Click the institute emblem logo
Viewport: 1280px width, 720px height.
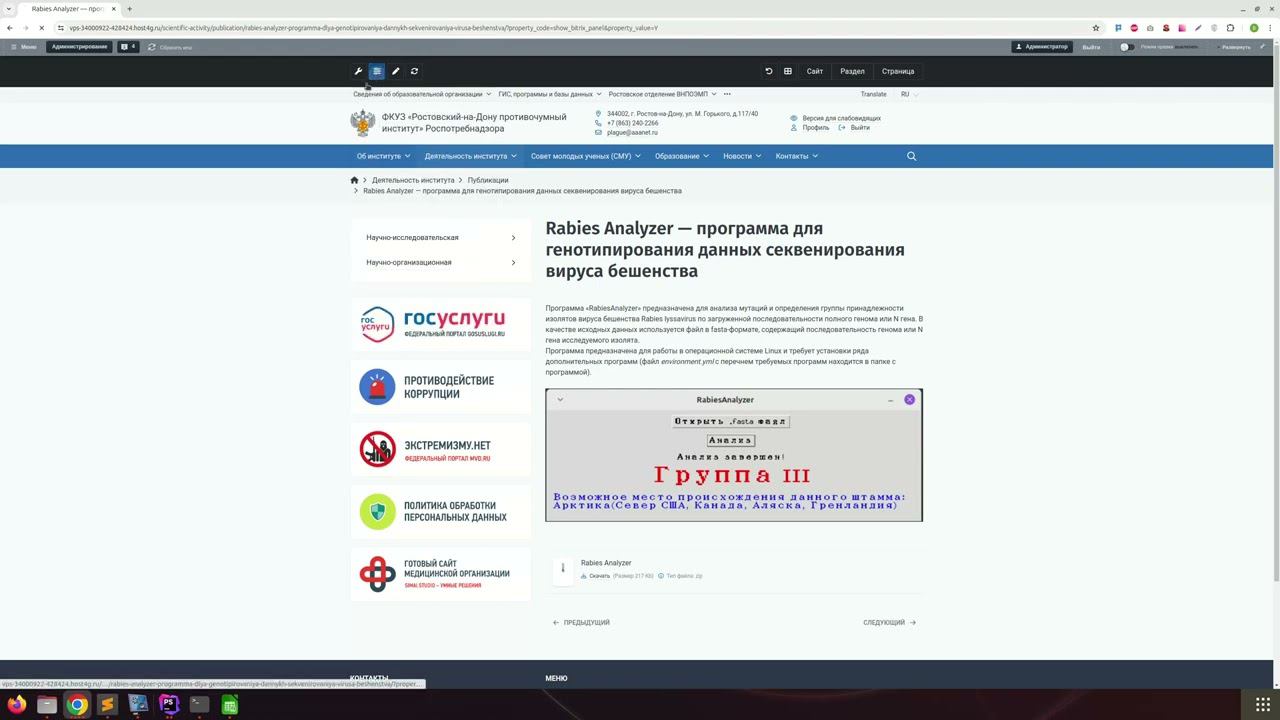[x=362, y=123]
